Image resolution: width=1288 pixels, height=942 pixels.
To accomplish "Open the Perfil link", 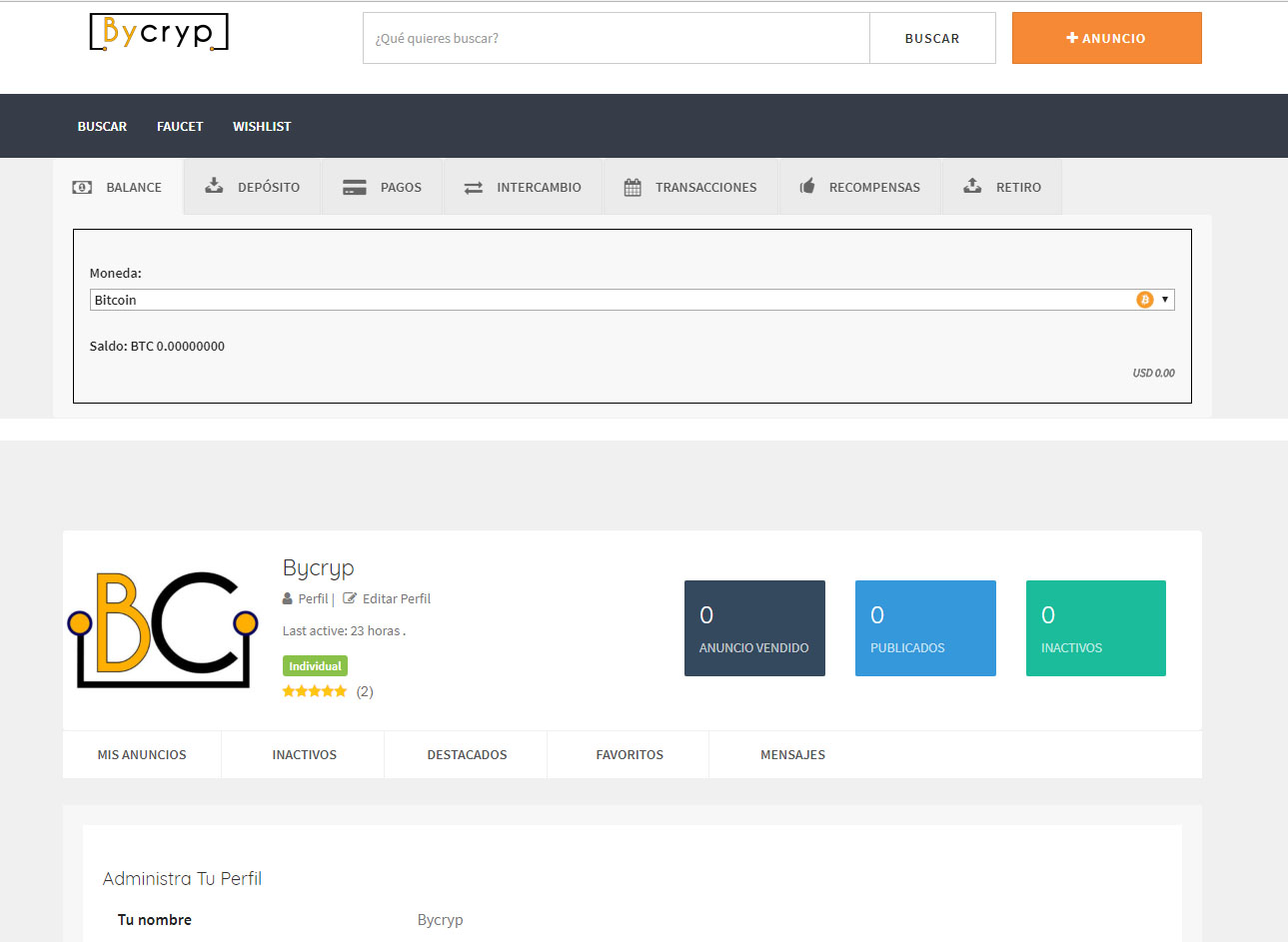I will (x=313, y=598).
